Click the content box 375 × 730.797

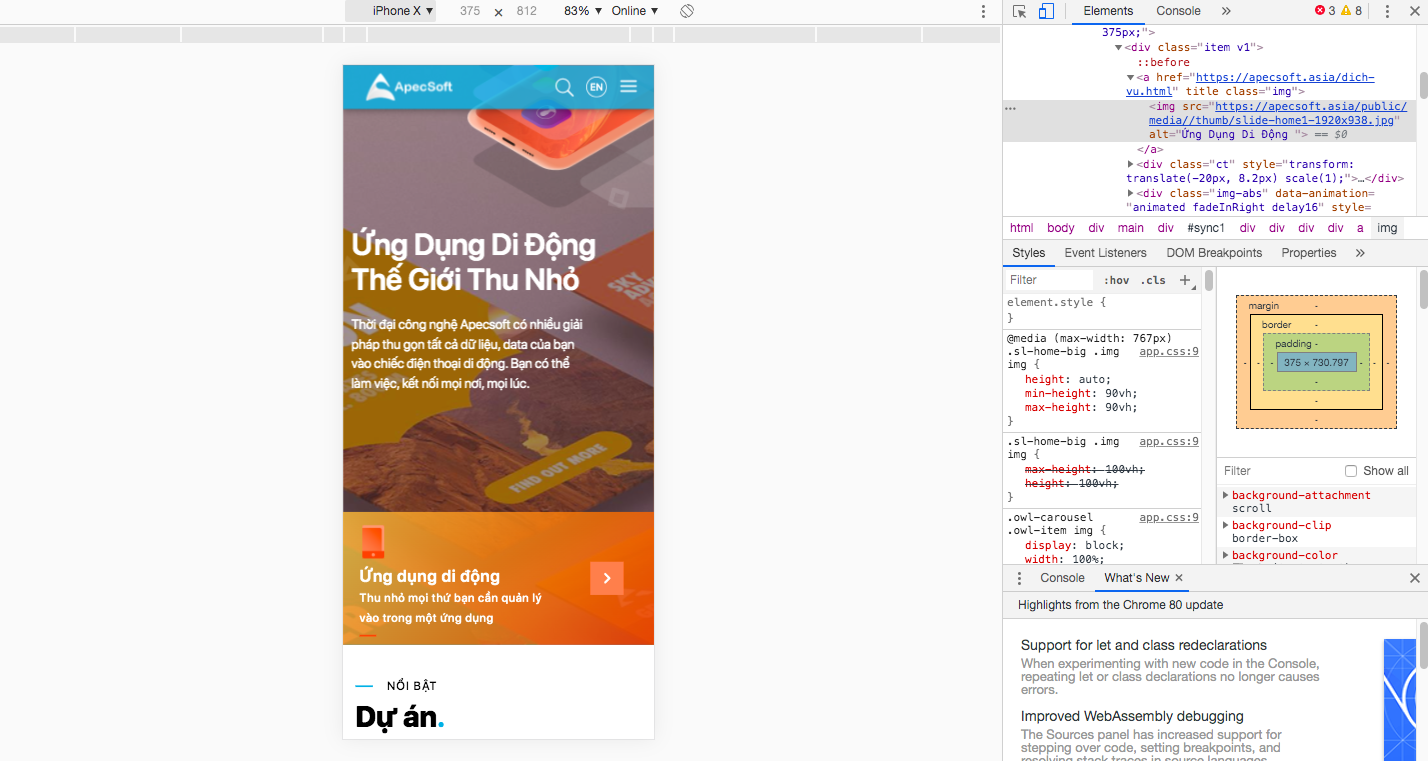[1316, 362]
